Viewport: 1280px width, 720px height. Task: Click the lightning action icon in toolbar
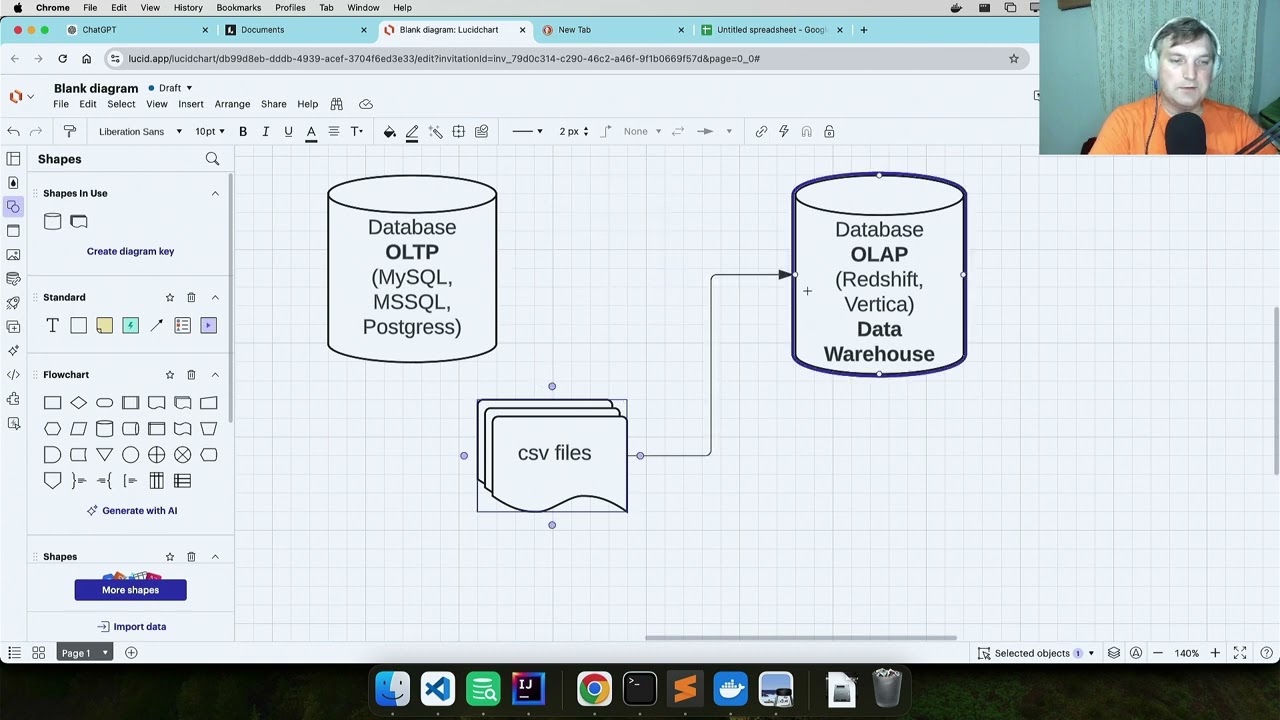[784, 131]
